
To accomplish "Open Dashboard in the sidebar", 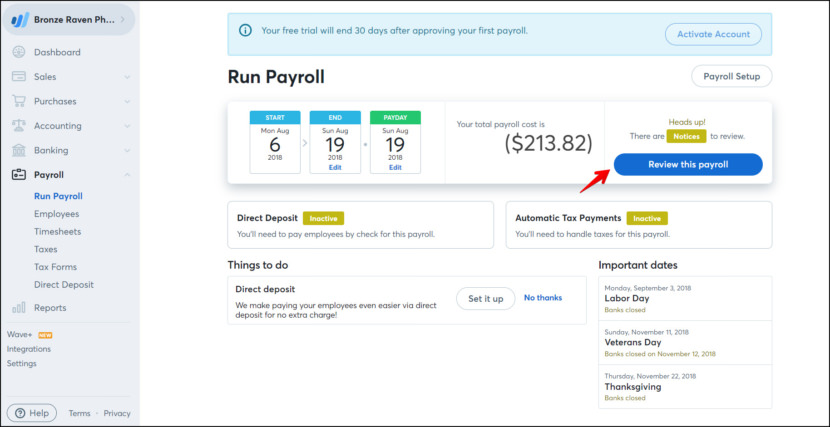I will [57, 52].
